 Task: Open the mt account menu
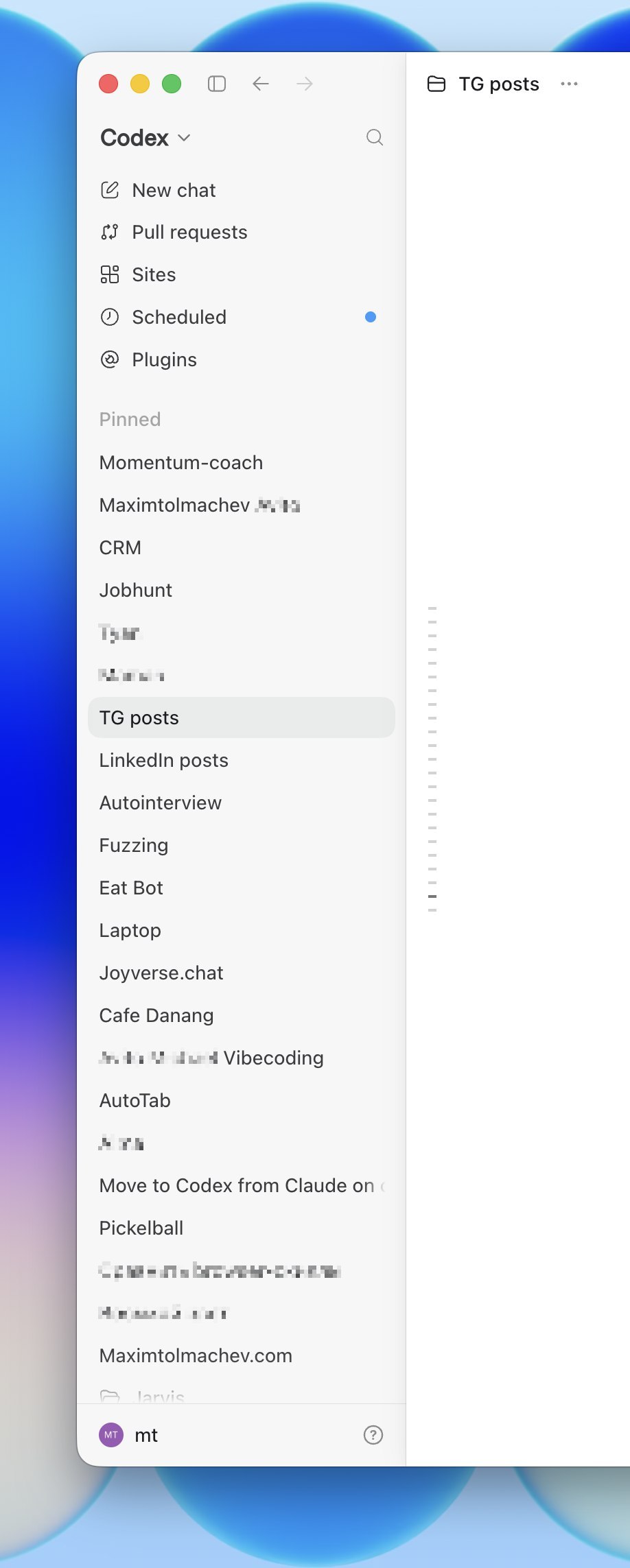(129, 1435)
